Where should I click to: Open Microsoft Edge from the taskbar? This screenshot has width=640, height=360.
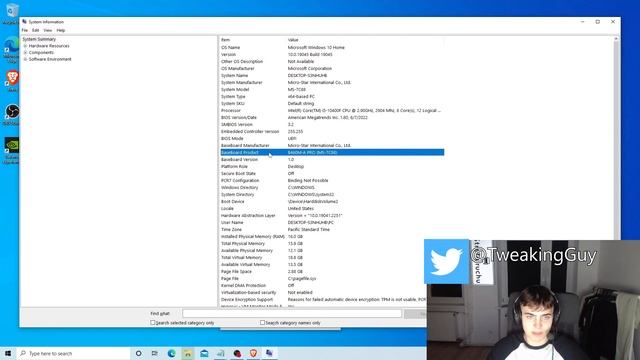coord(171,353)
